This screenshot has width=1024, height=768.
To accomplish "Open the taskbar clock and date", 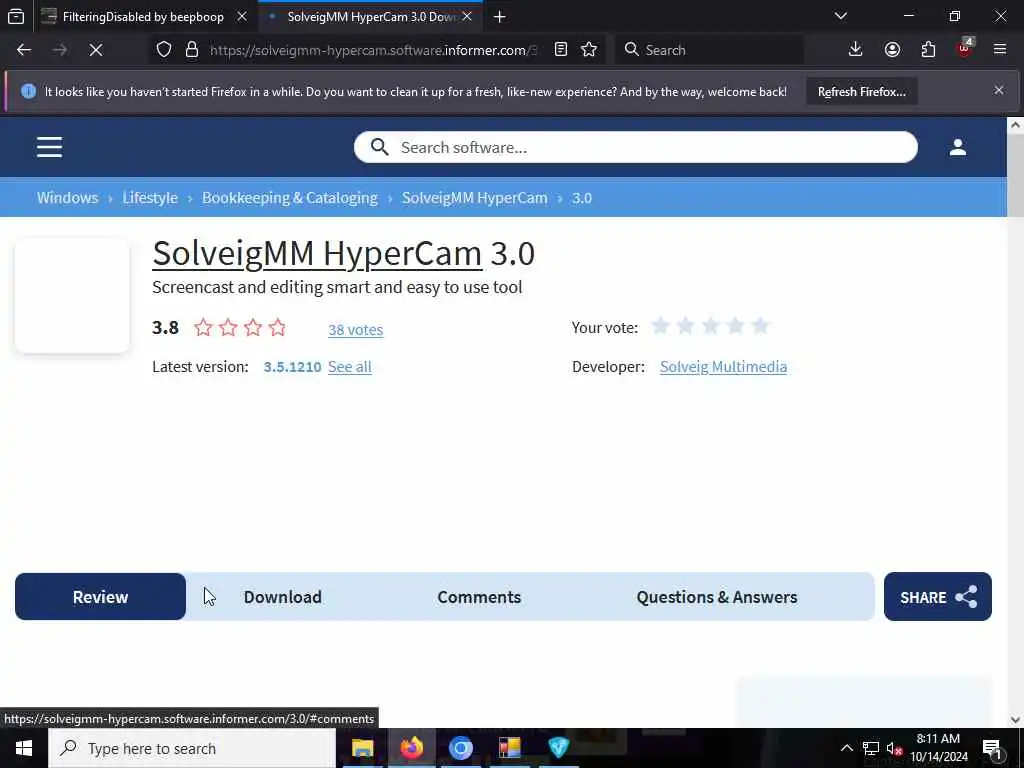I will [938, 748].
